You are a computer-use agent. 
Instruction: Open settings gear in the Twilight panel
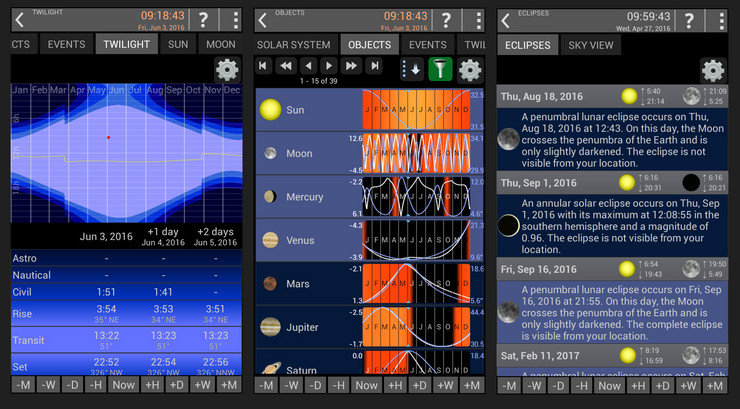tap(227, 69)
